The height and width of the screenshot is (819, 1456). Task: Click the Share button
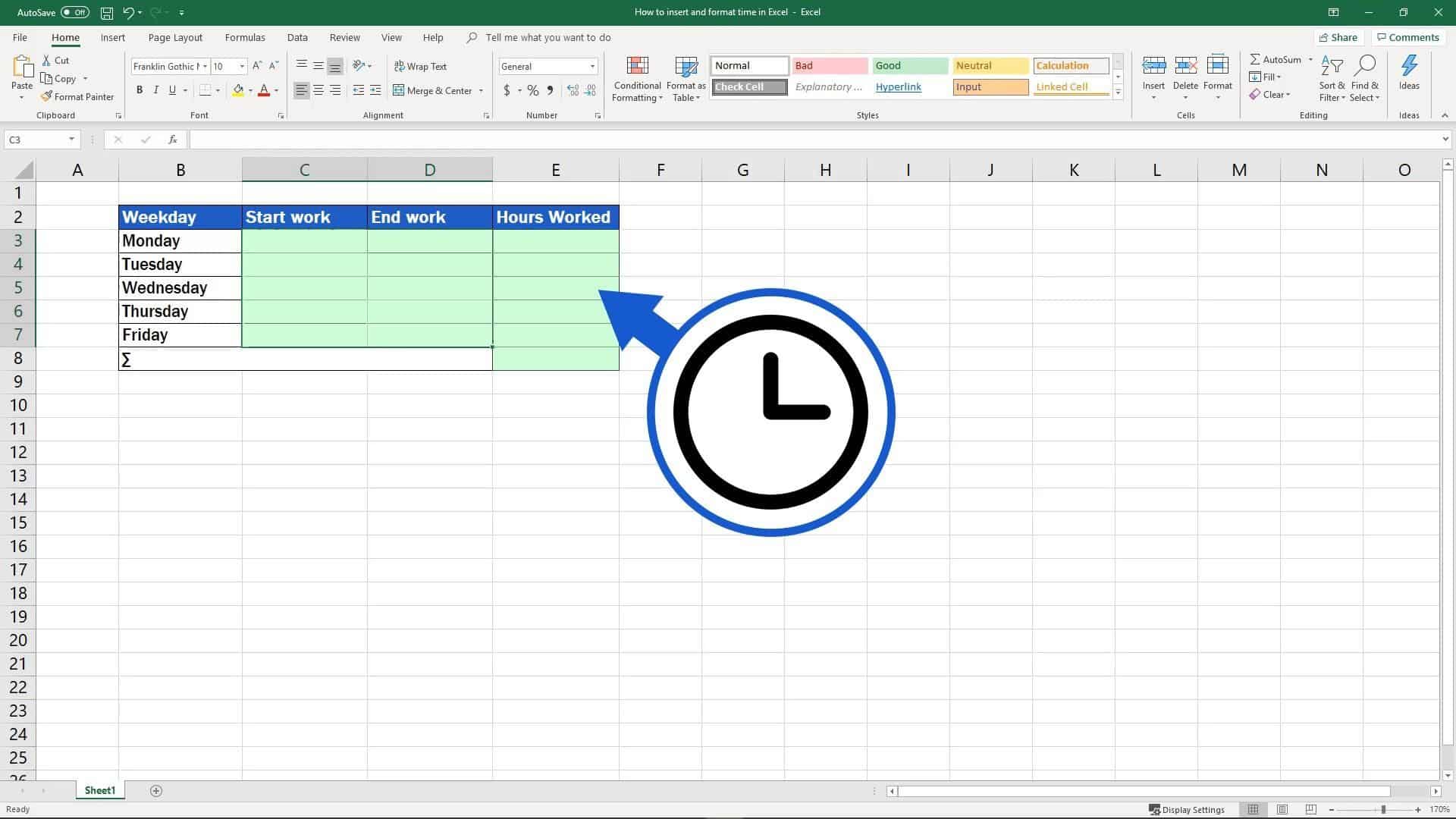[x=1338, y=37]
